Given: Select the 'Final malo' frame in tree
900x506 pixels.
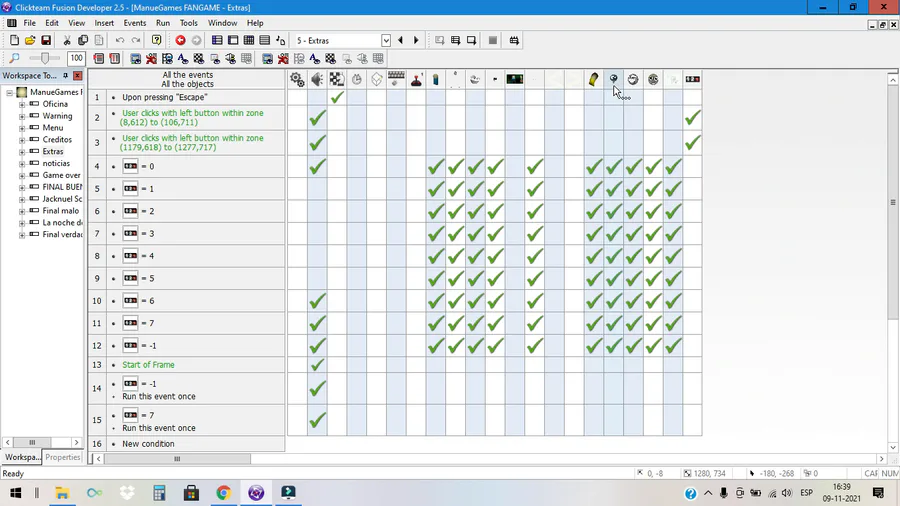Looking at the screenshot, I should pyautogui.click(x=60, y=211).
